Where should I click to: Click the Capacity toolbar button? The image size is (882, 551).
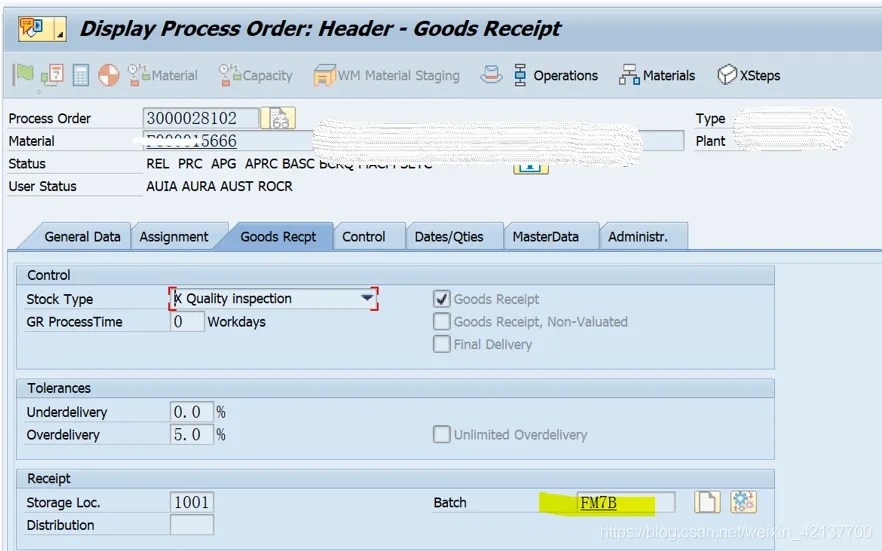255,75
